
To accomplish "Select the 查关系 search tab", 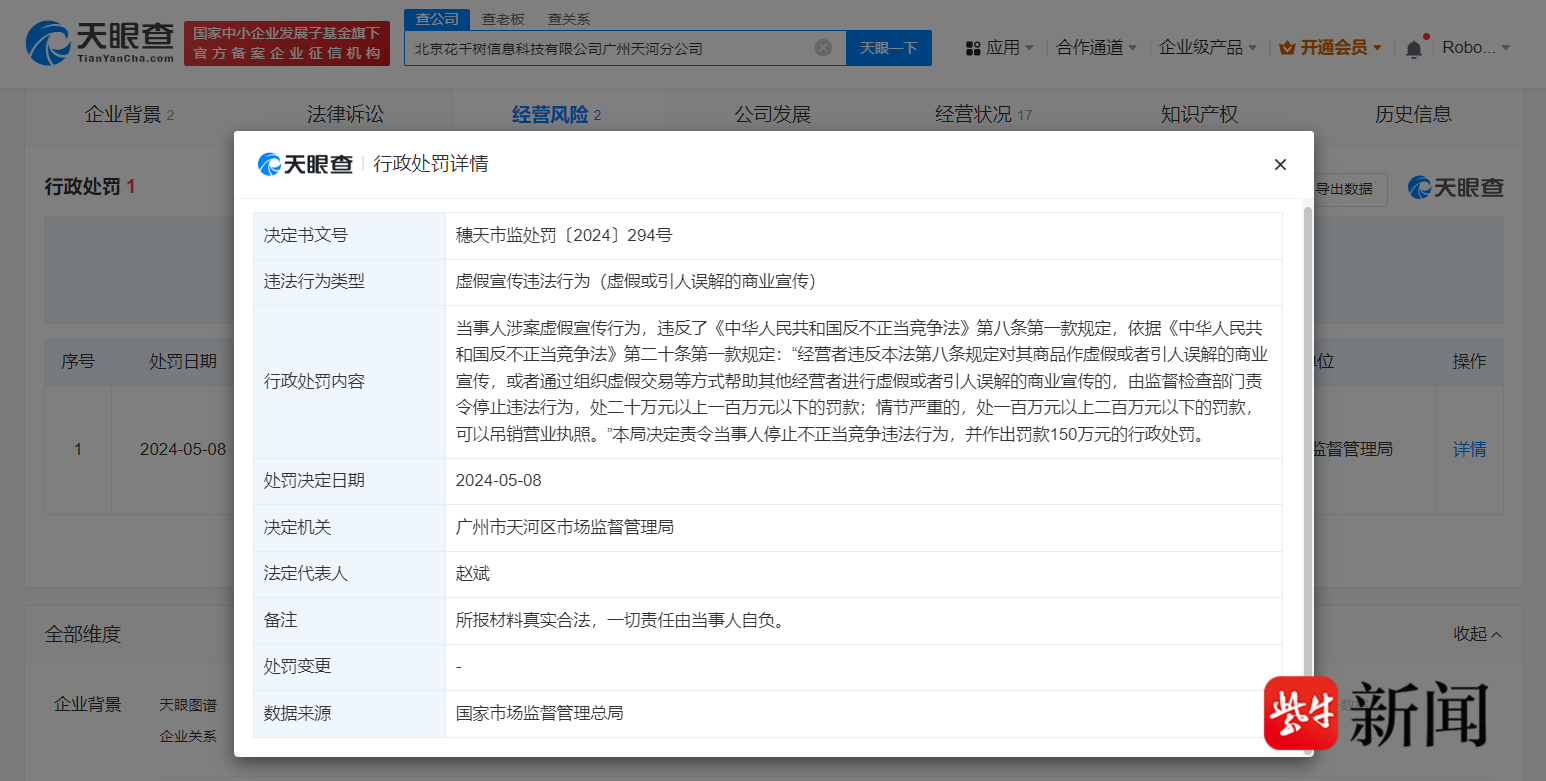I will 569,19.
